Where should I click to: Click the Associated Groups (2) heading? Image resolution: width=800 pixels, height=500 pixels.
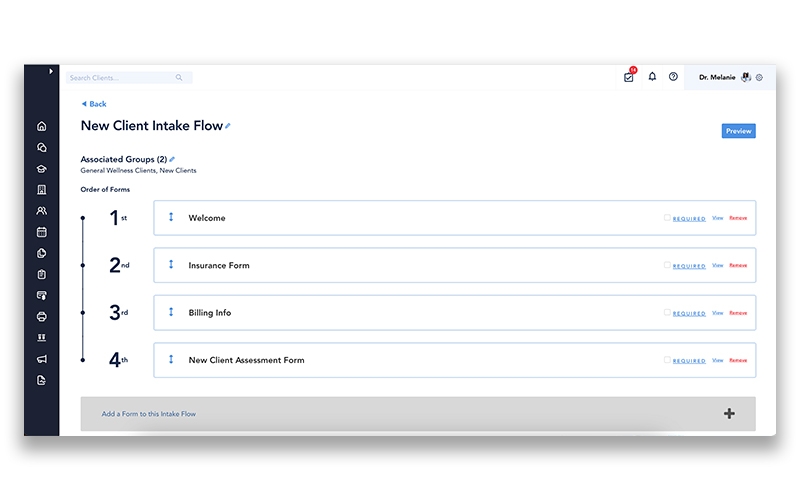click(x=124, y=159)
